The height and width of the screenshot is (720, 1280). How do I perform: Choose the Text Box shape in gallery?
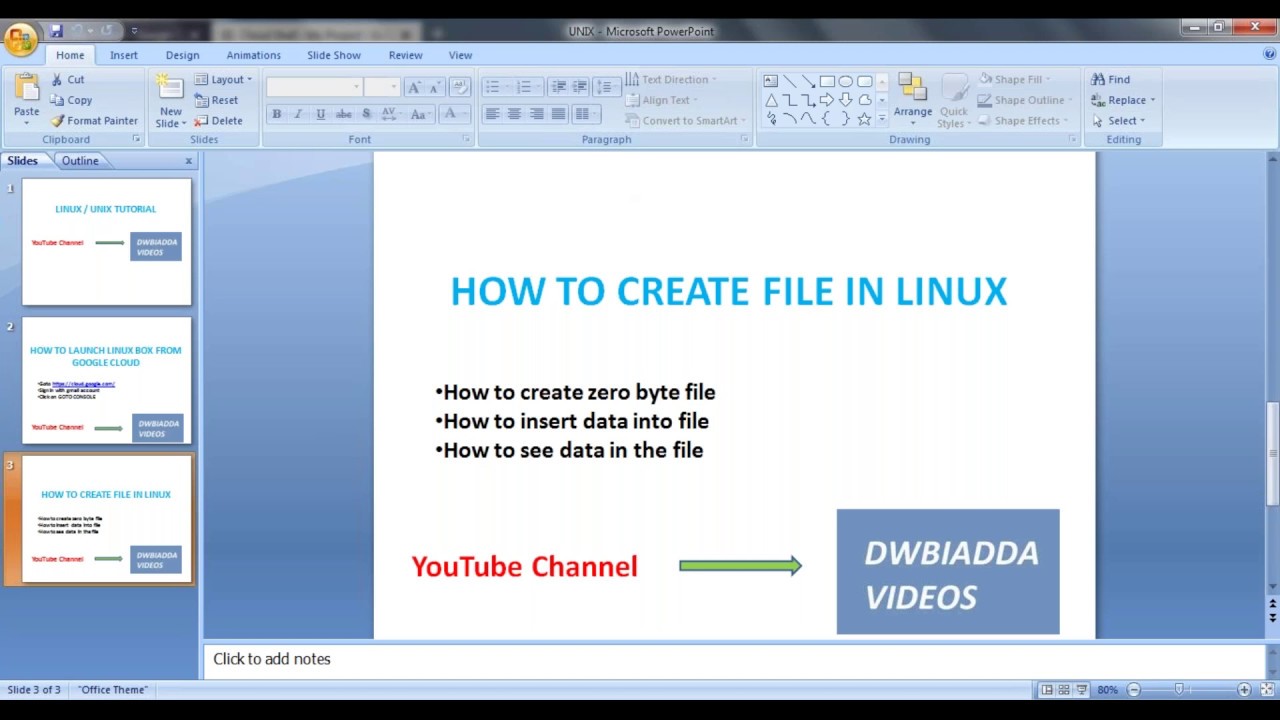(770, 81)
